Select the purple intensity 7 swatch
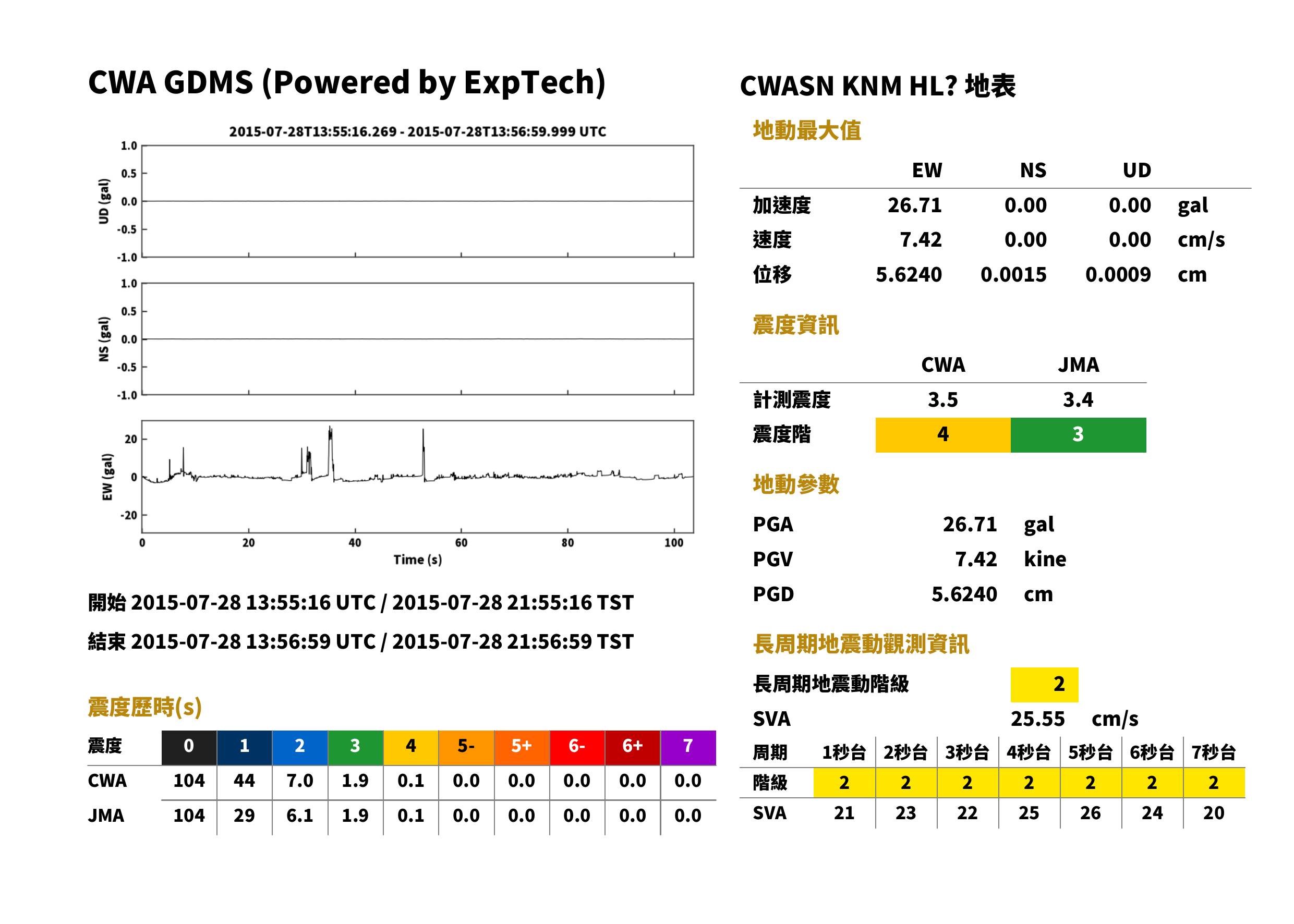This screenshot has height=924, width=1294. 688,747
